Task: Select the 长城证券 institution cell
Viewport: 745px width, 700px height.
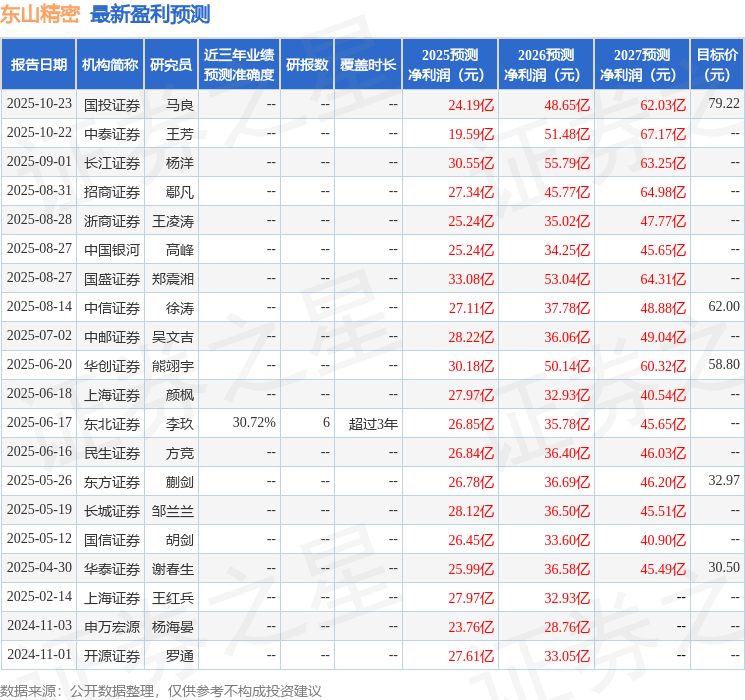Action: pyautogui.click(x=112, y=511)
